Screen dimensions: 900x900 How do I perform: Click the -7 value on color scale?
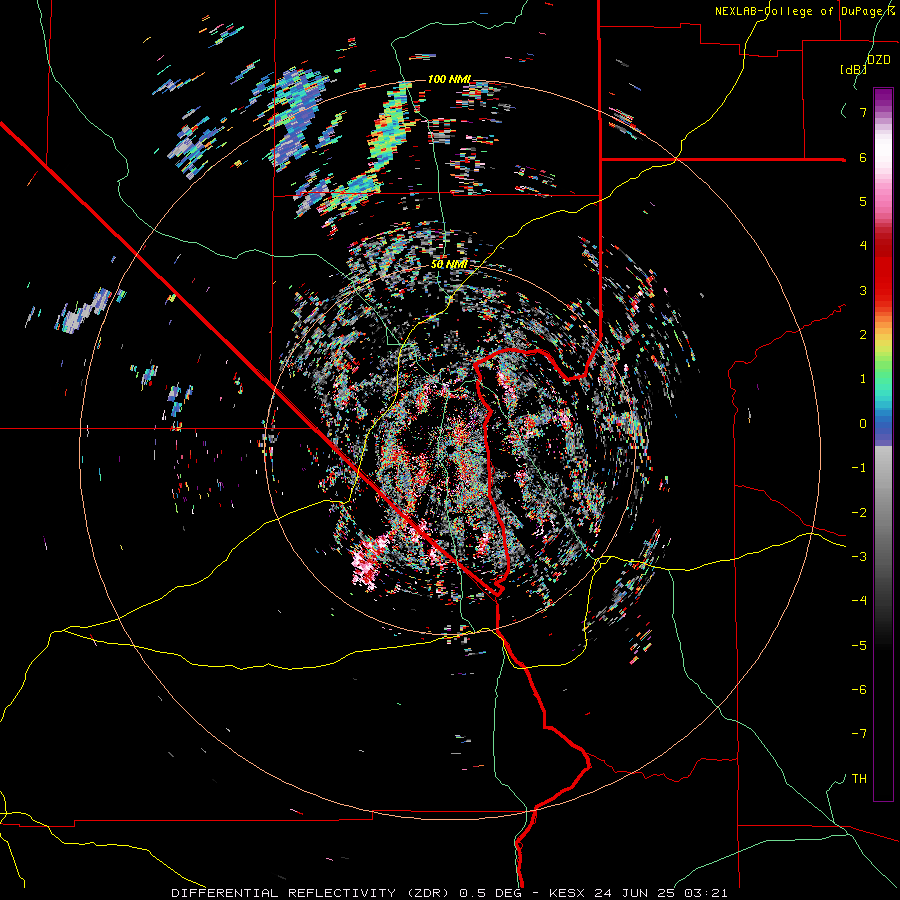859,734
